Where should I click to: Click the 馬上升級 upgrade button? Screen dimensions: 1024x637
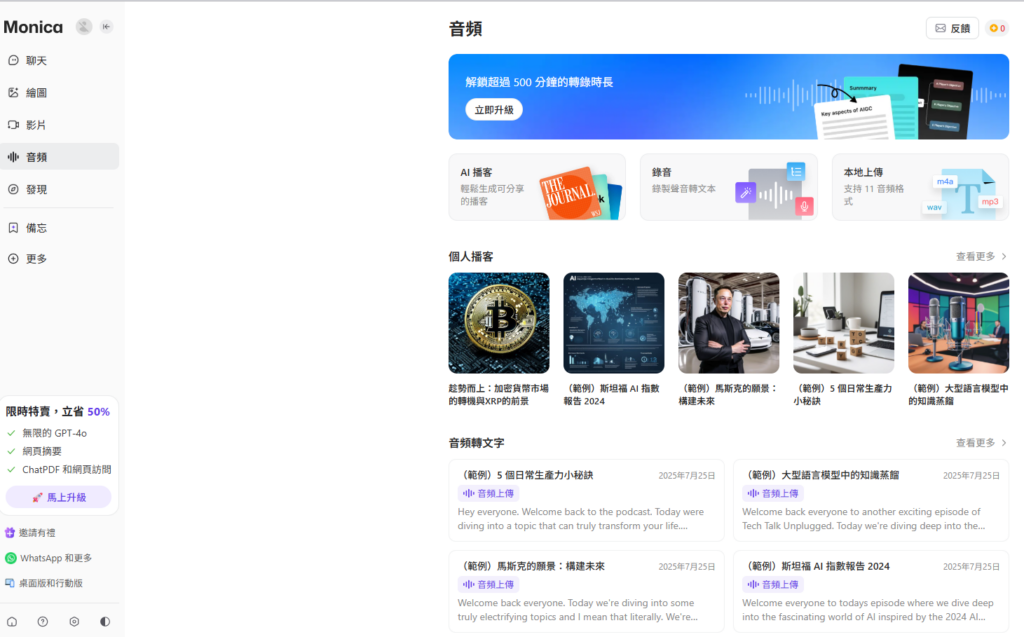[58, 498]
